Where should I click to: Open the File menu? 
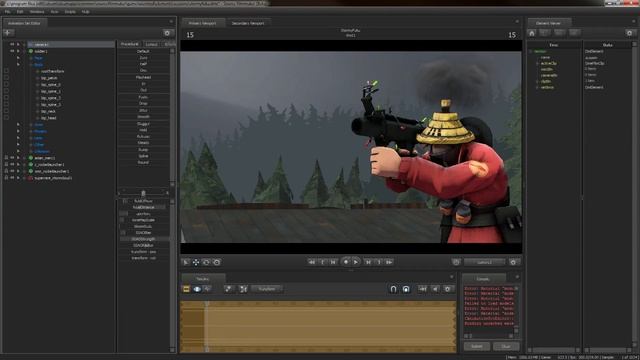[x=7, y=12]
